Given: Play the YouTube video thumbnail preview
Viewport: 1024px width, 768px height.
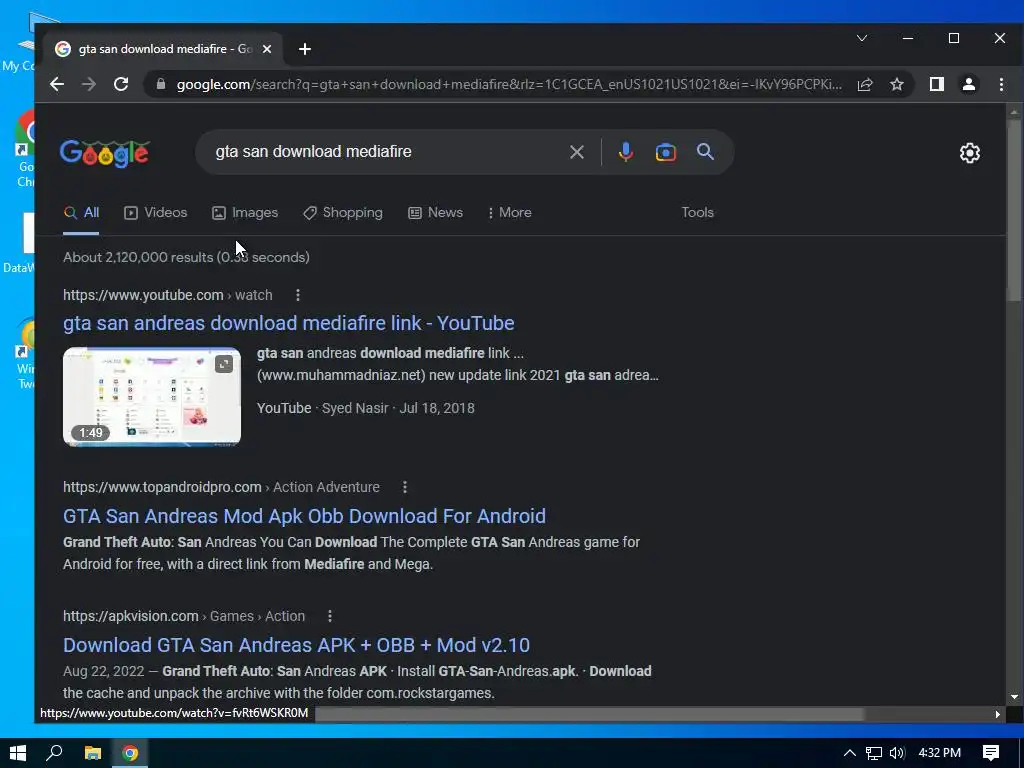Looking at the screenshot, I should click(x=152, y=397).
